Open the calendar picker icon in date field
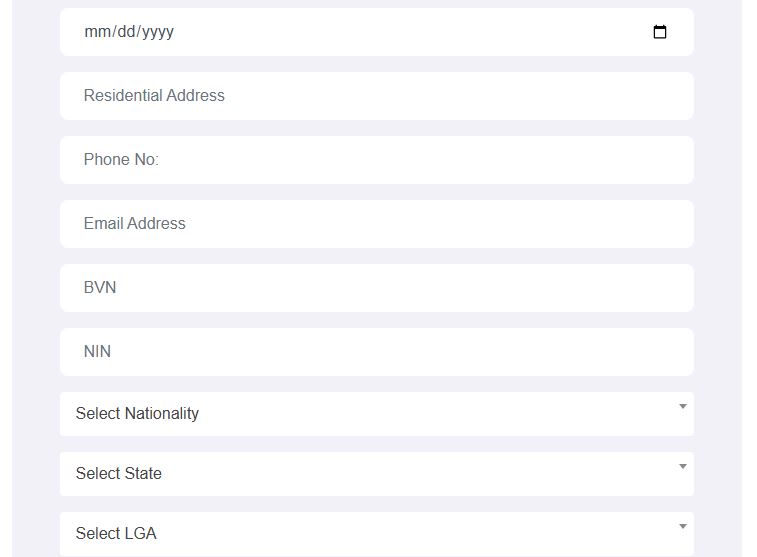The height and width of the screenshot is (557, 757). click(x=659, y=32)
